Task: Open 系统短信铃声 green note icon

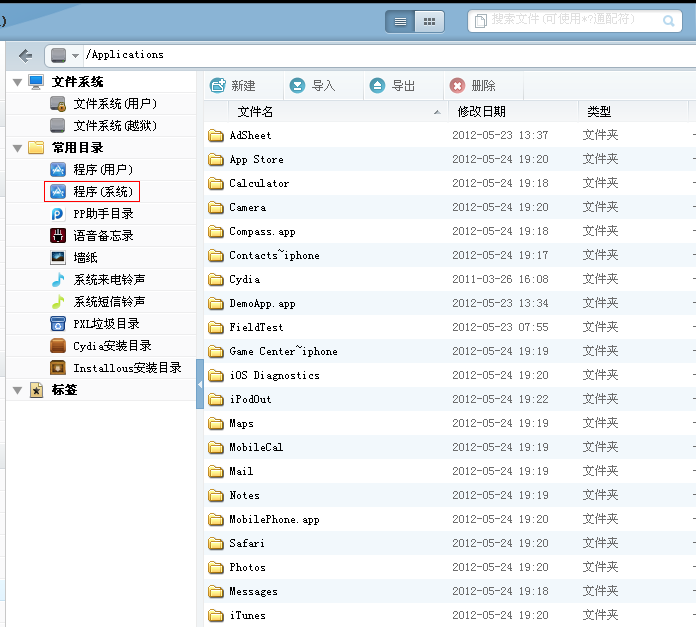Action: click(58, 302)
